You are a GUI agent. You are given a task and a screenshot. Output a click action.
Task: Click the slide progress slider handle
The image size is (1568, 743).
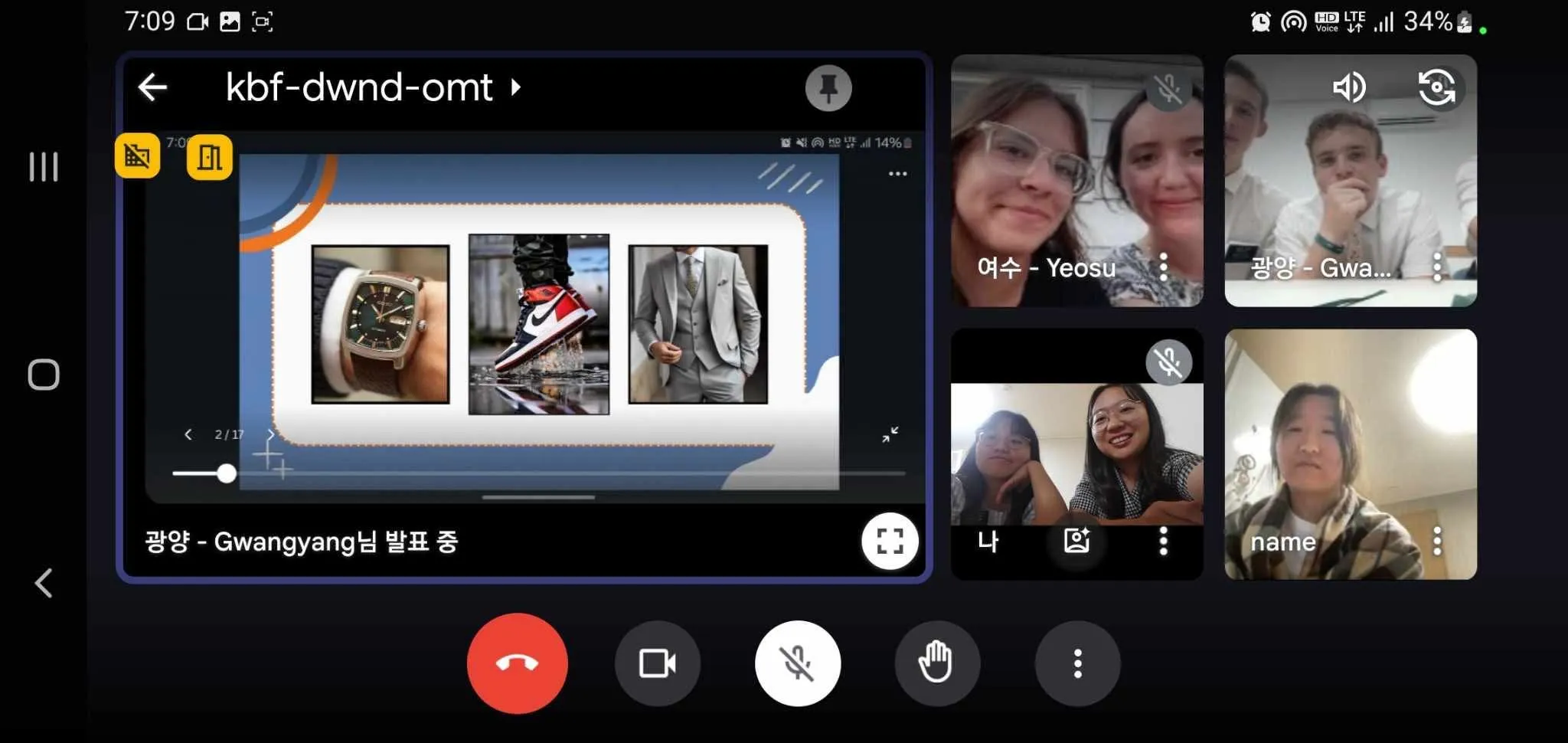(226, 473)
